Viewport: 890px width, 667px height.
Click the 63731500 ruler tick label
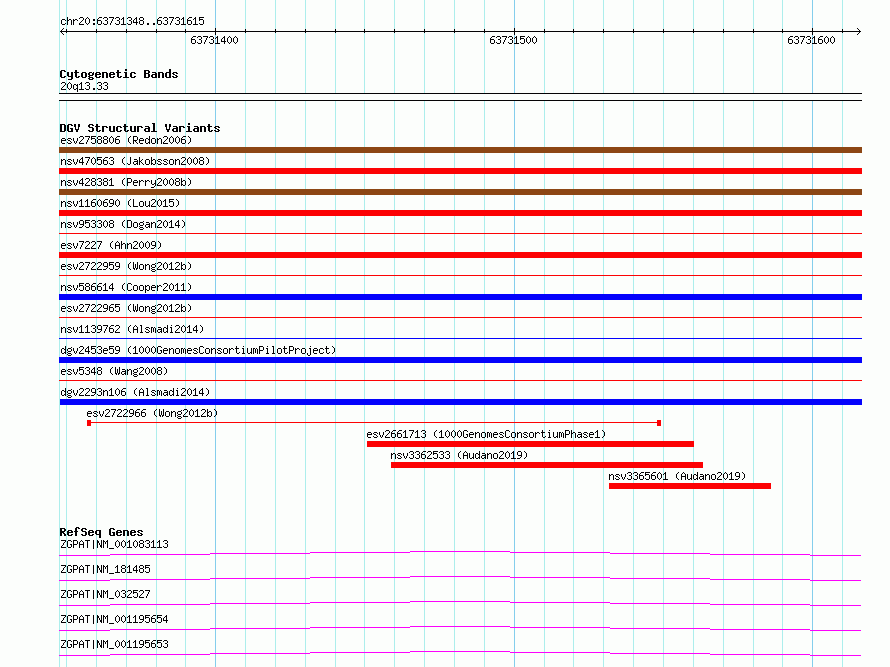513,40
